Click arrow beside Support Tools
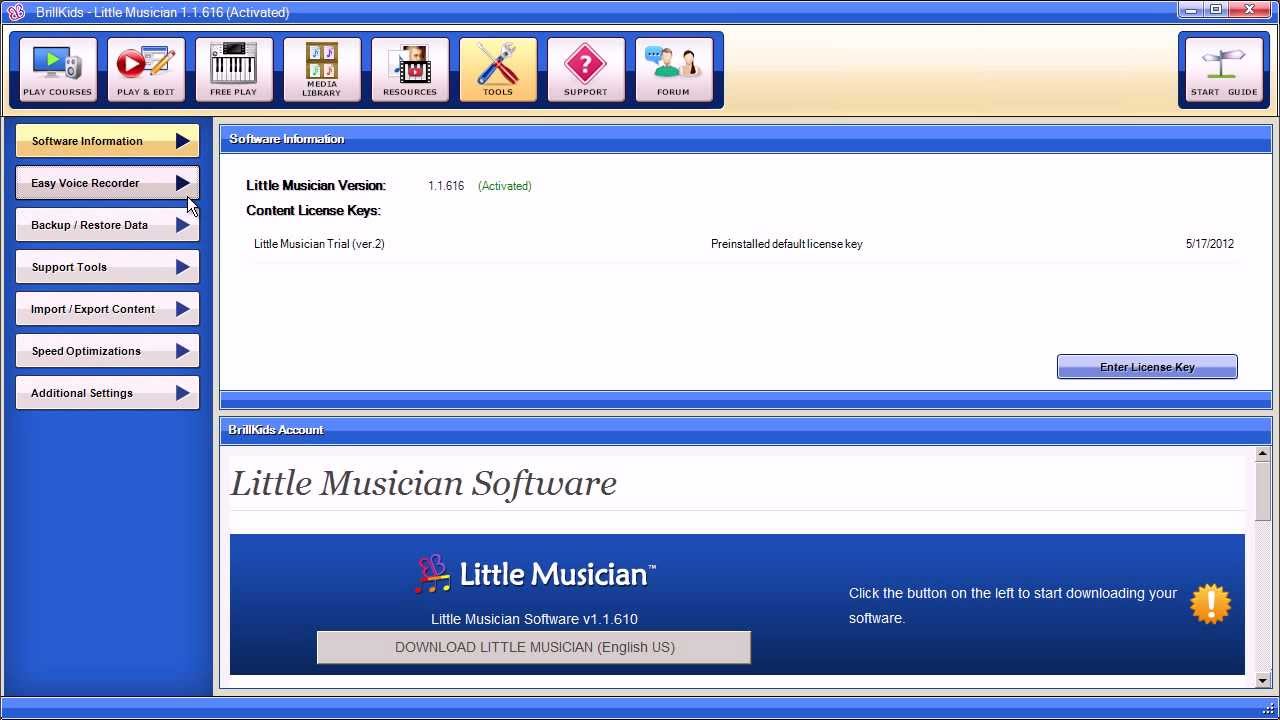Viewport: 1280px width, 720px height. [x=183, y=267]
